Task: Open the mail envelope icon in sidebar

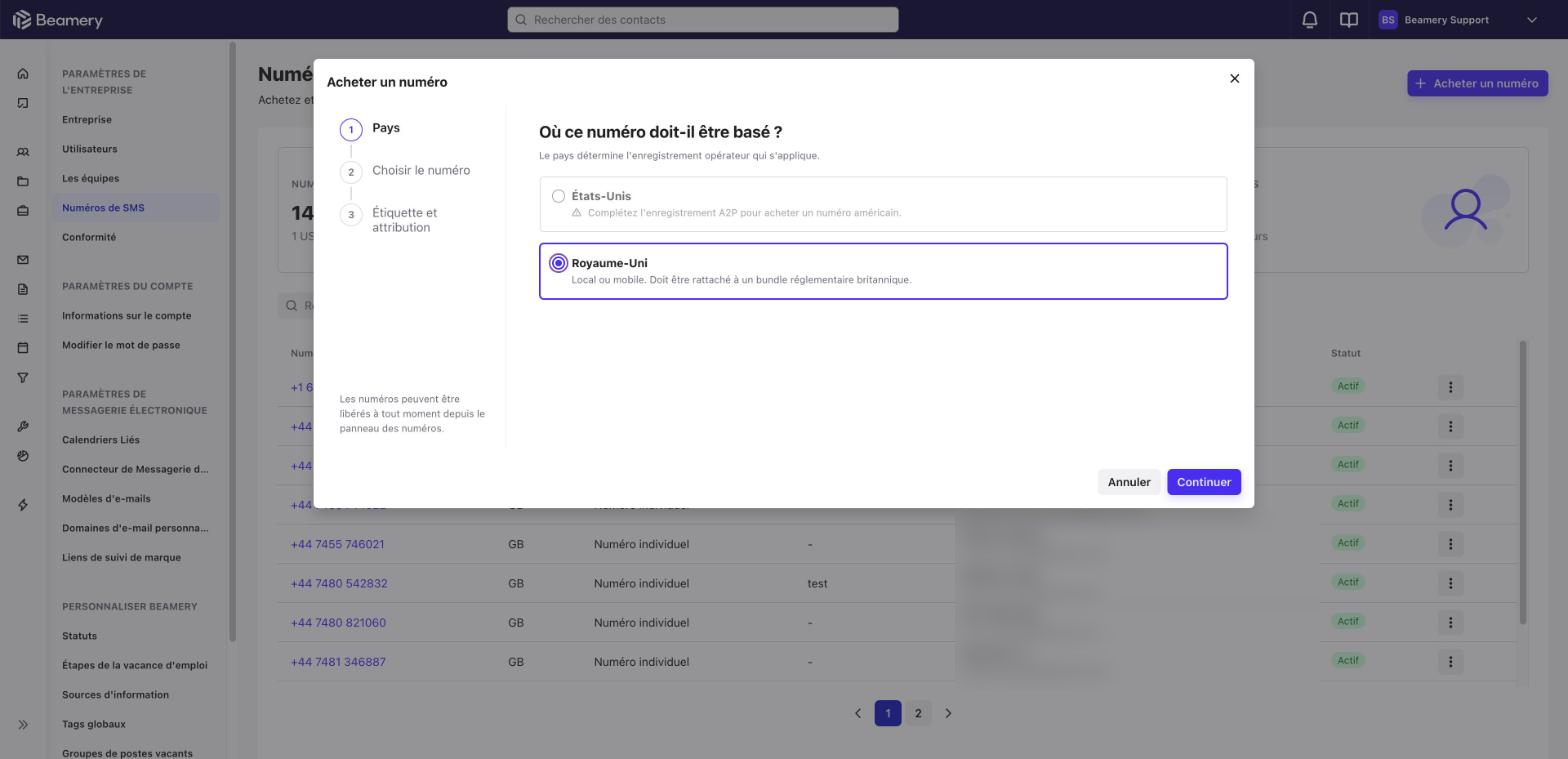Action: [23, 260]
